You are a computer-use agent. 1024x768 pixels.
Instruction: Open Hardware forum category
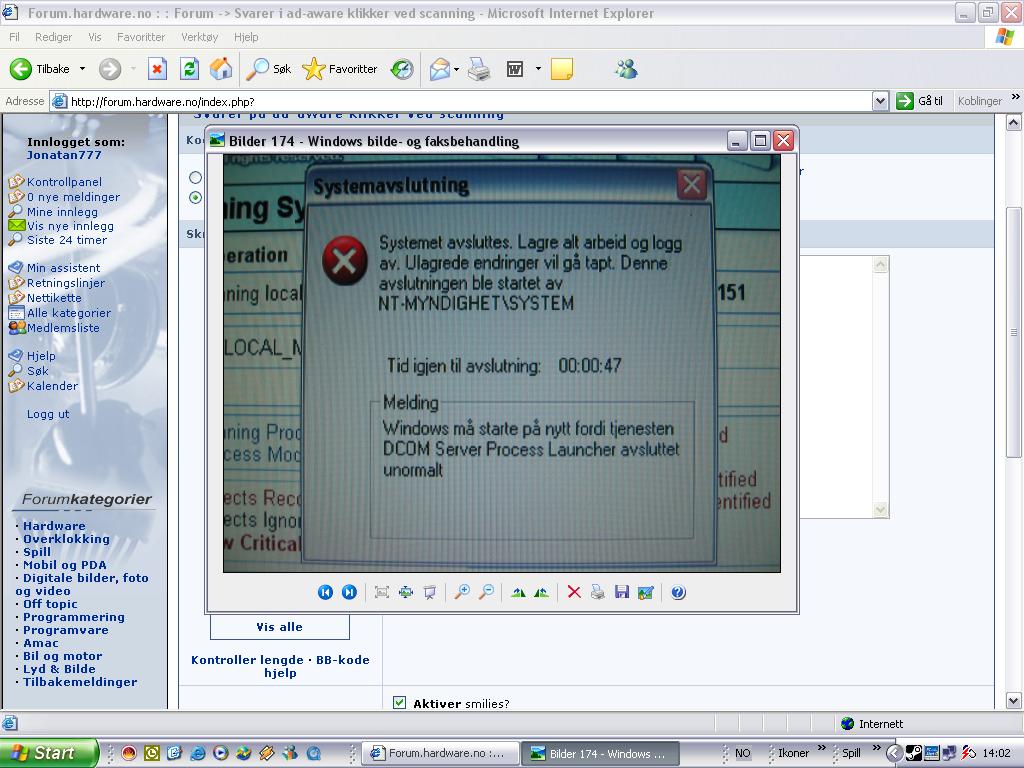pos(54,526)
